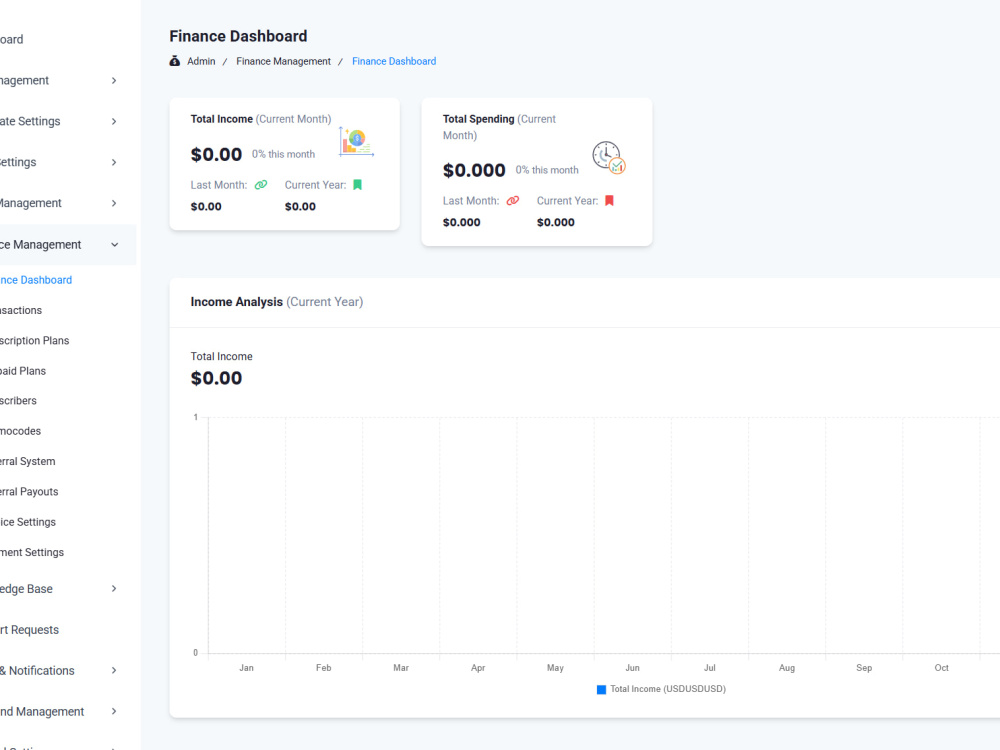This screenshot has height=750, width=1000.
Task: Click the blue Total Income legend square
Action: point(601,689)
